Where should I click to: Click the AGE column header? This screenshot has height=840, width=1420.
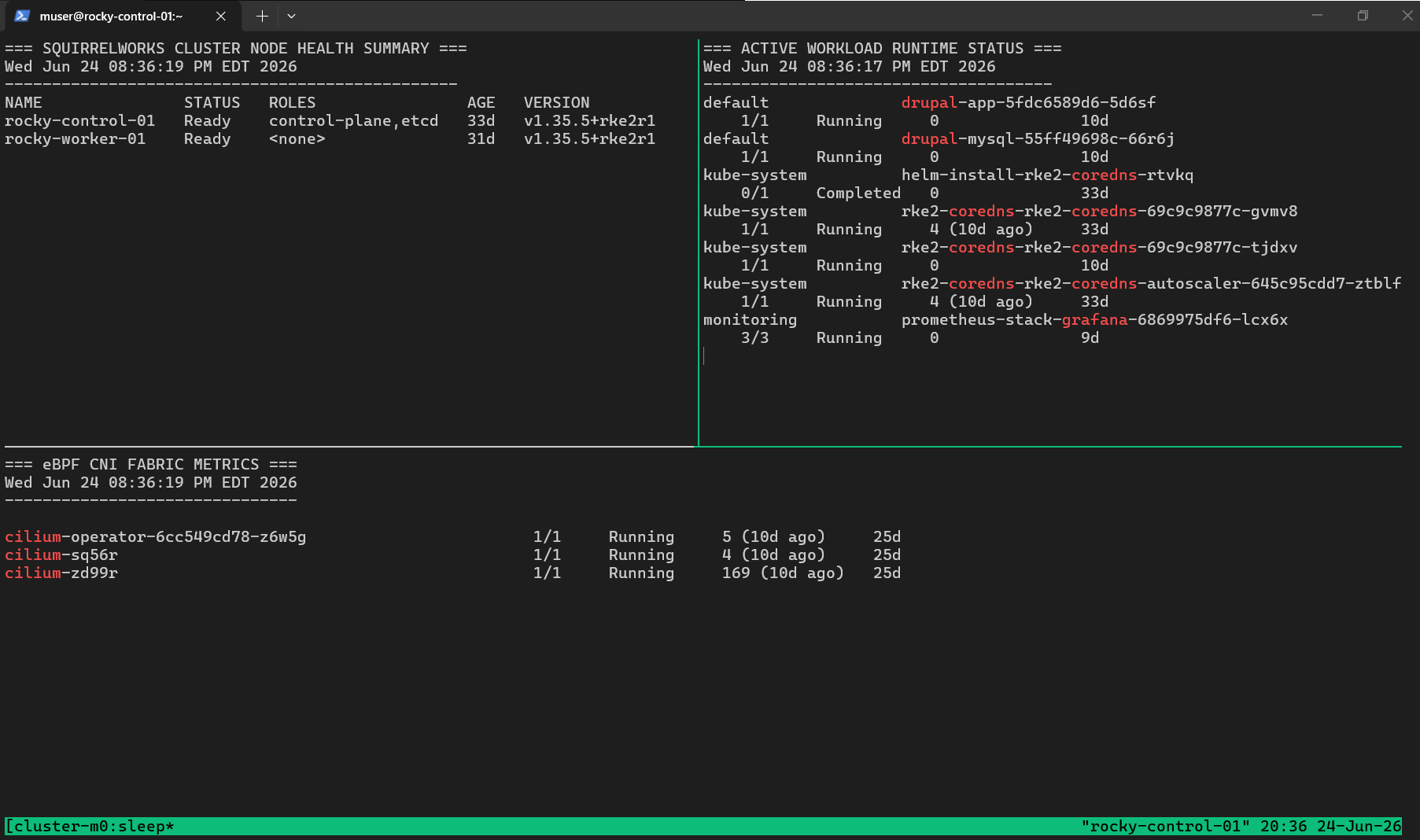pos(481,103)
